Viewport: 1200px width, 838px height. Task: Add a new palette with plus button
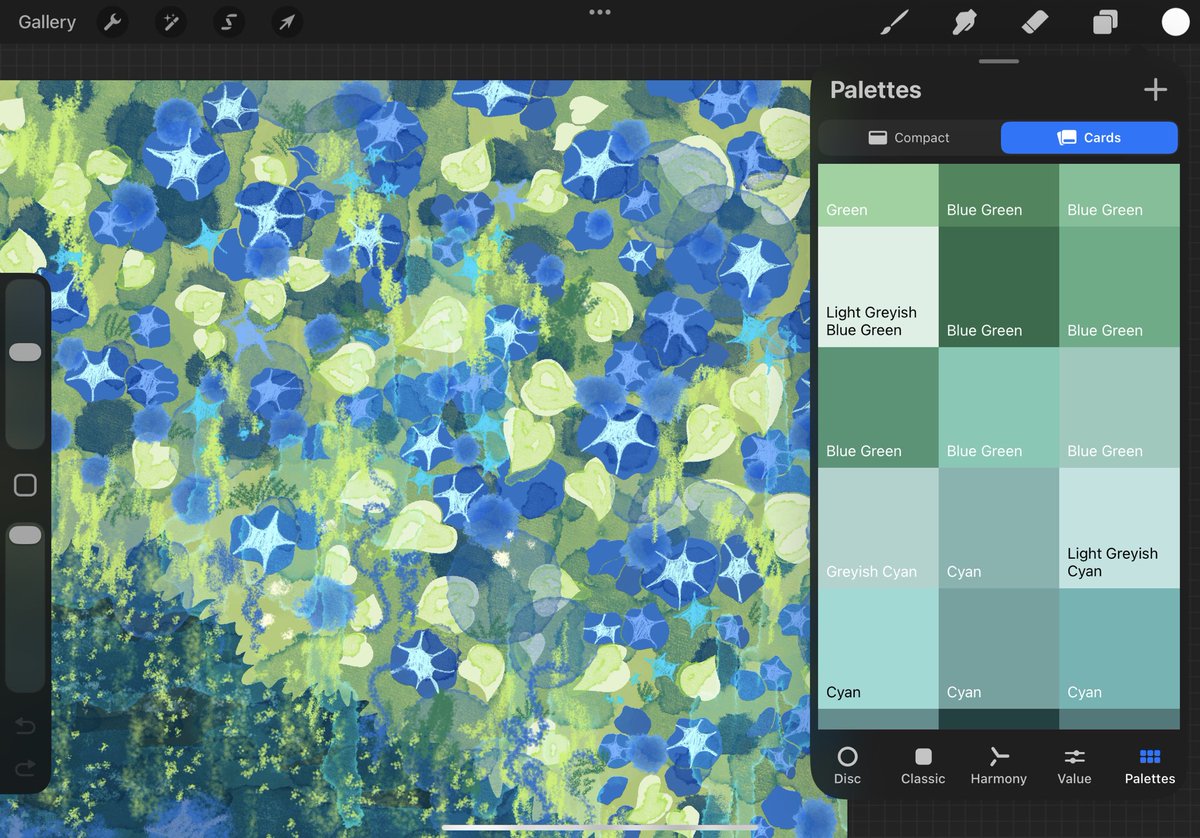1155,90
